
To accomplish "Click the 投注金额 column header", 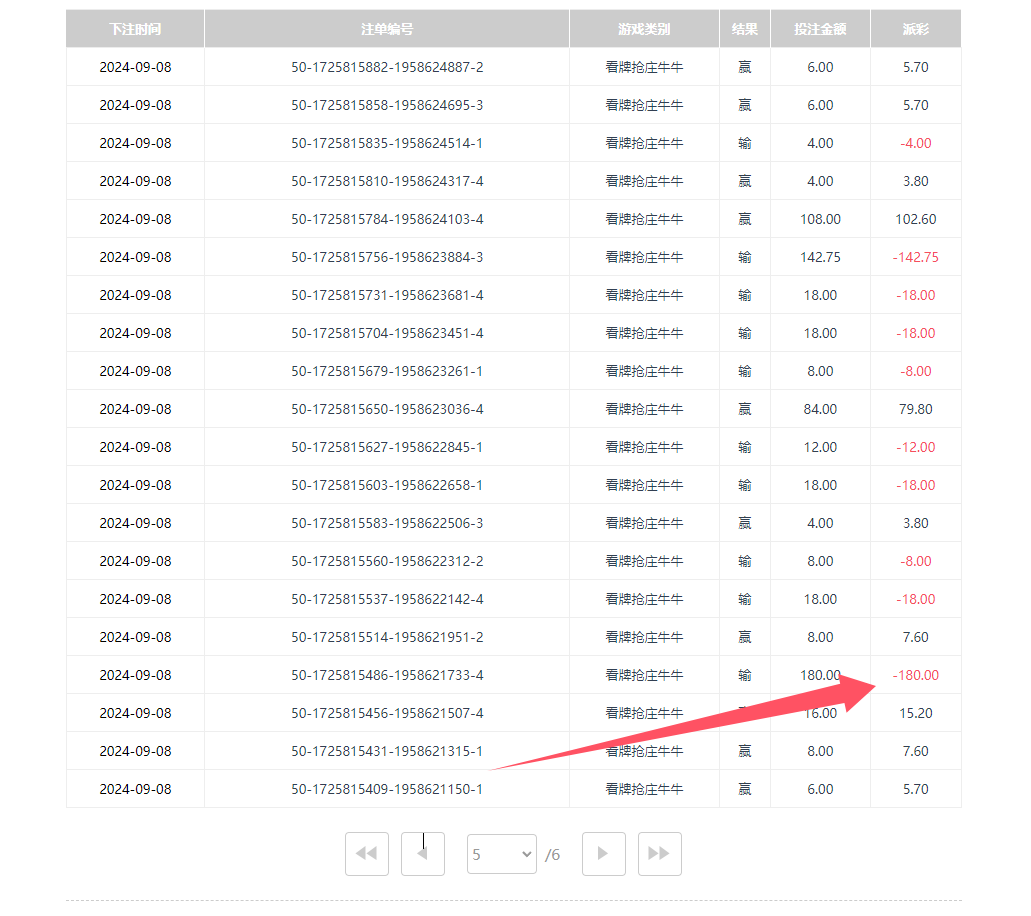I will coord(820,28).
